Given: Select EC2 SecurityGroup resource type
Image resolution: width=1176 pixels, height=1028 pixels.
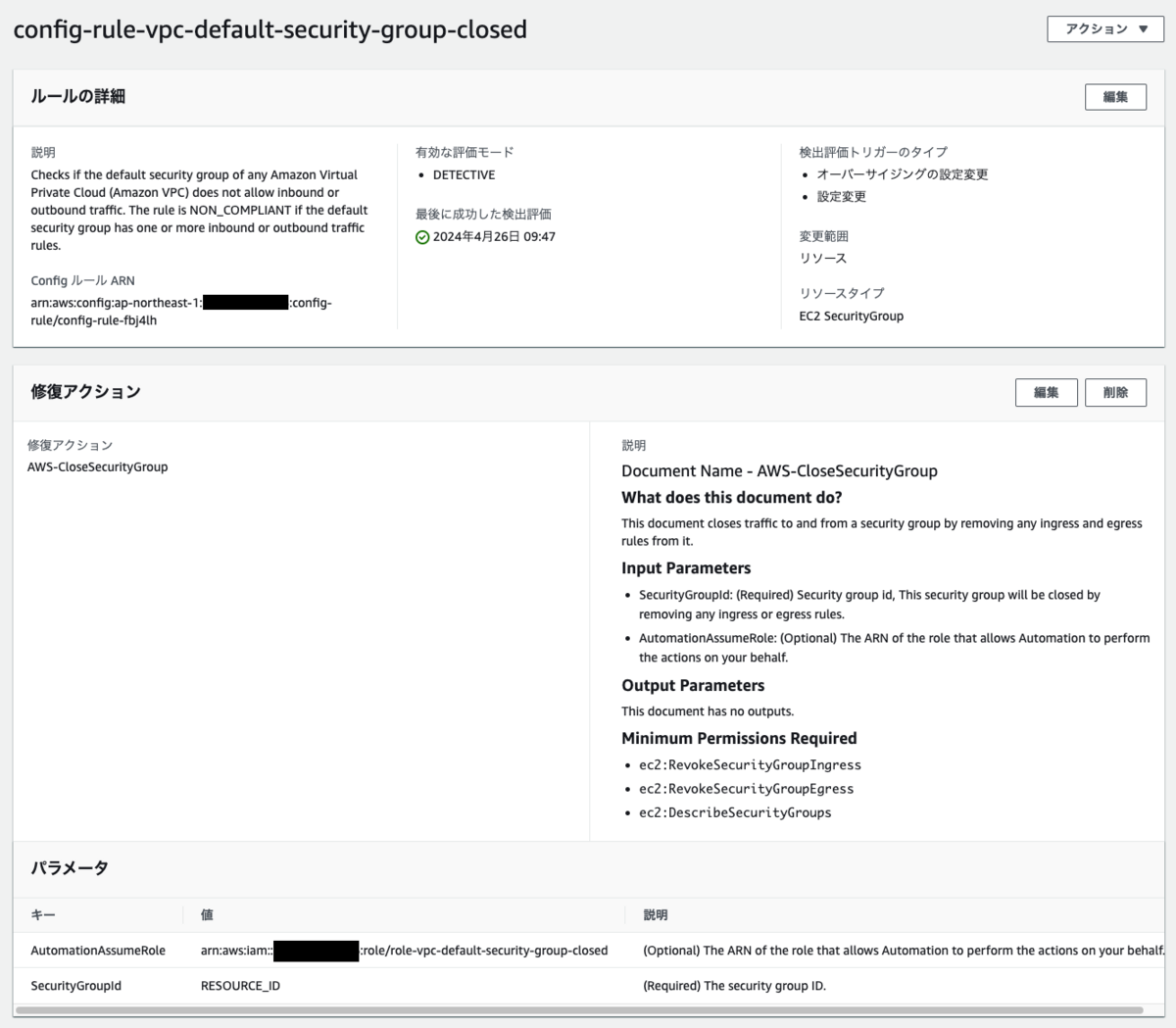Looking at the screenshot, I should [x=851, y=317].
